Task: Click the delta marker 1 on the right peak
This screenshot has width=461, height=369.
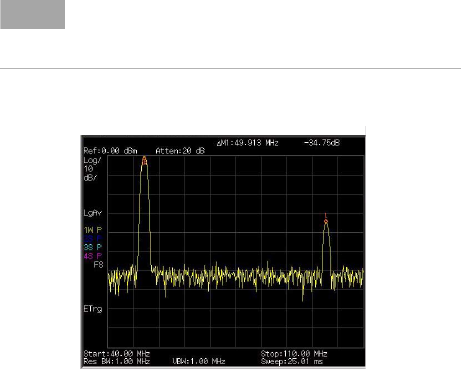Action: pos(326,219)
